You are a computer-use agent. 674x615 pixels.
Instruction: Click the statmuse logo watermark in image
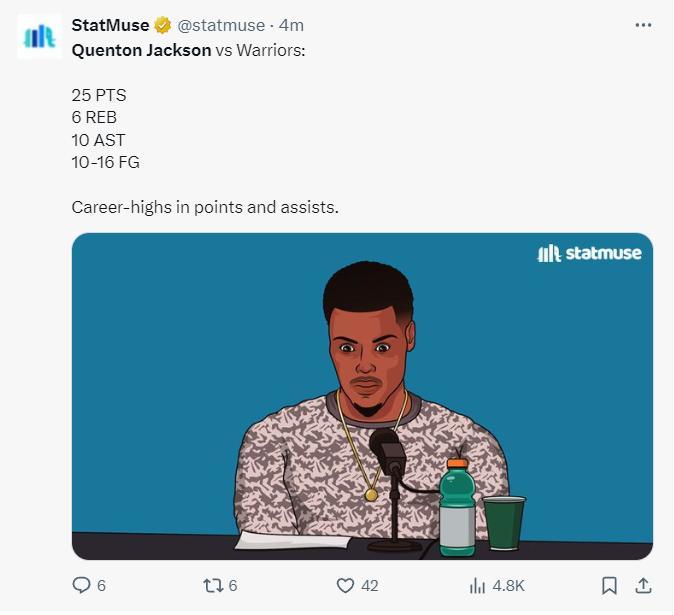pyautogui.click(x=589, y=253)
